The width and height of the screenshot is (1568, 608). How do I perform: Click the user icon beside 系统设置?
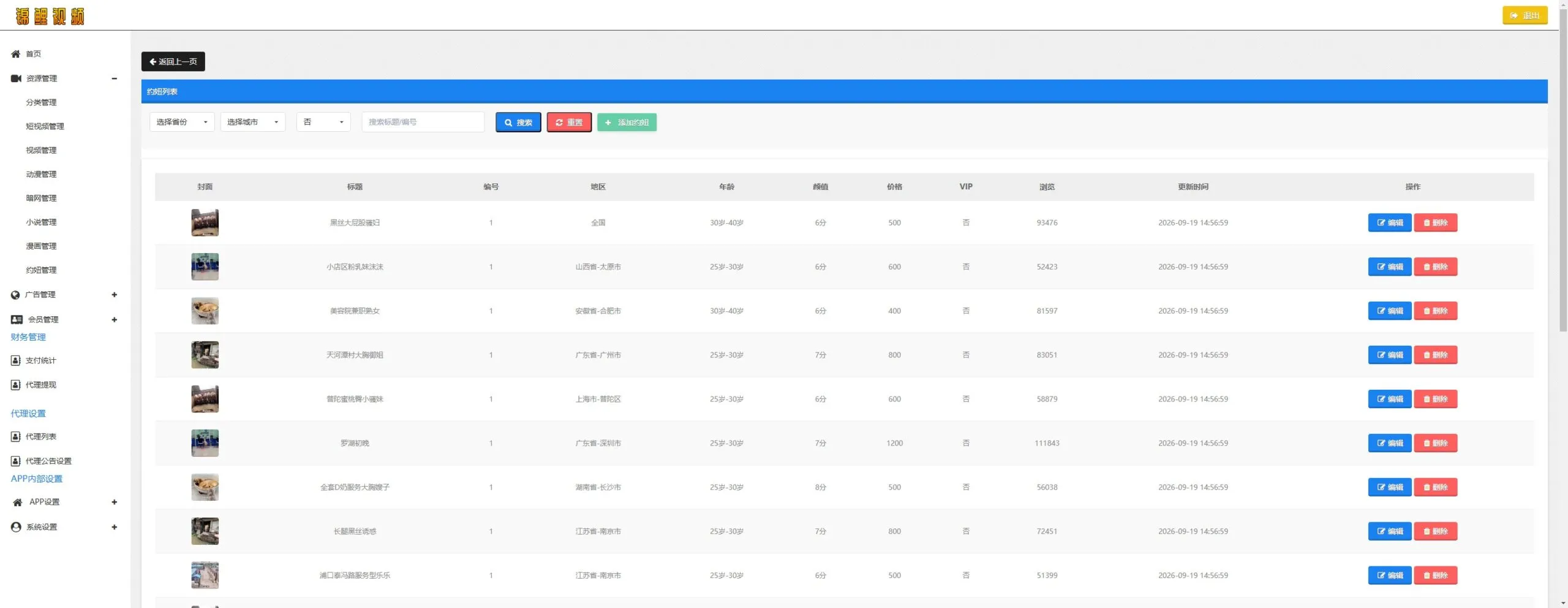point(16,527)
